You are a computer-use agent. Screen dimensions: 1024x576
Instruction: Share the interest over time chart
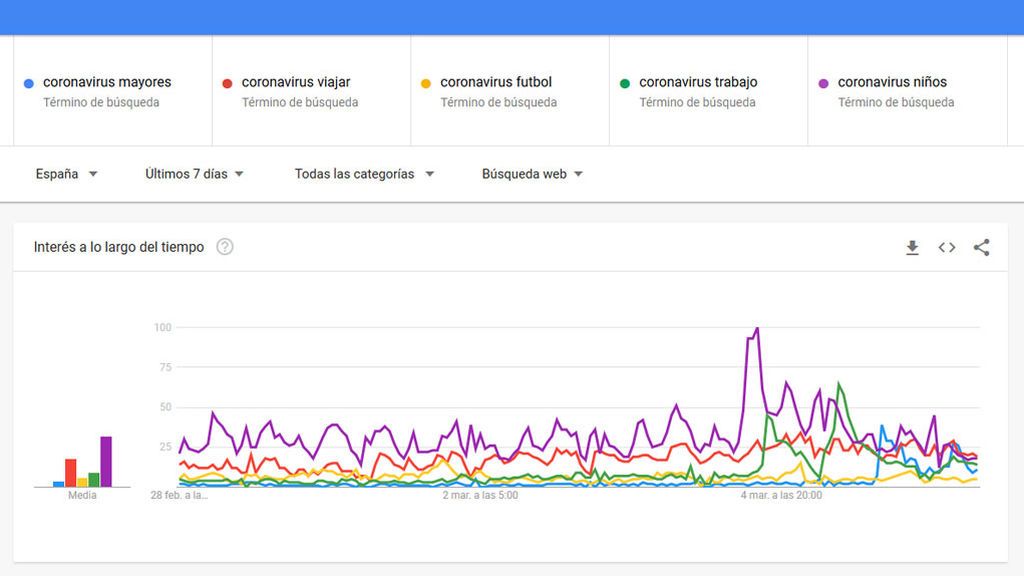pos(982,248)
